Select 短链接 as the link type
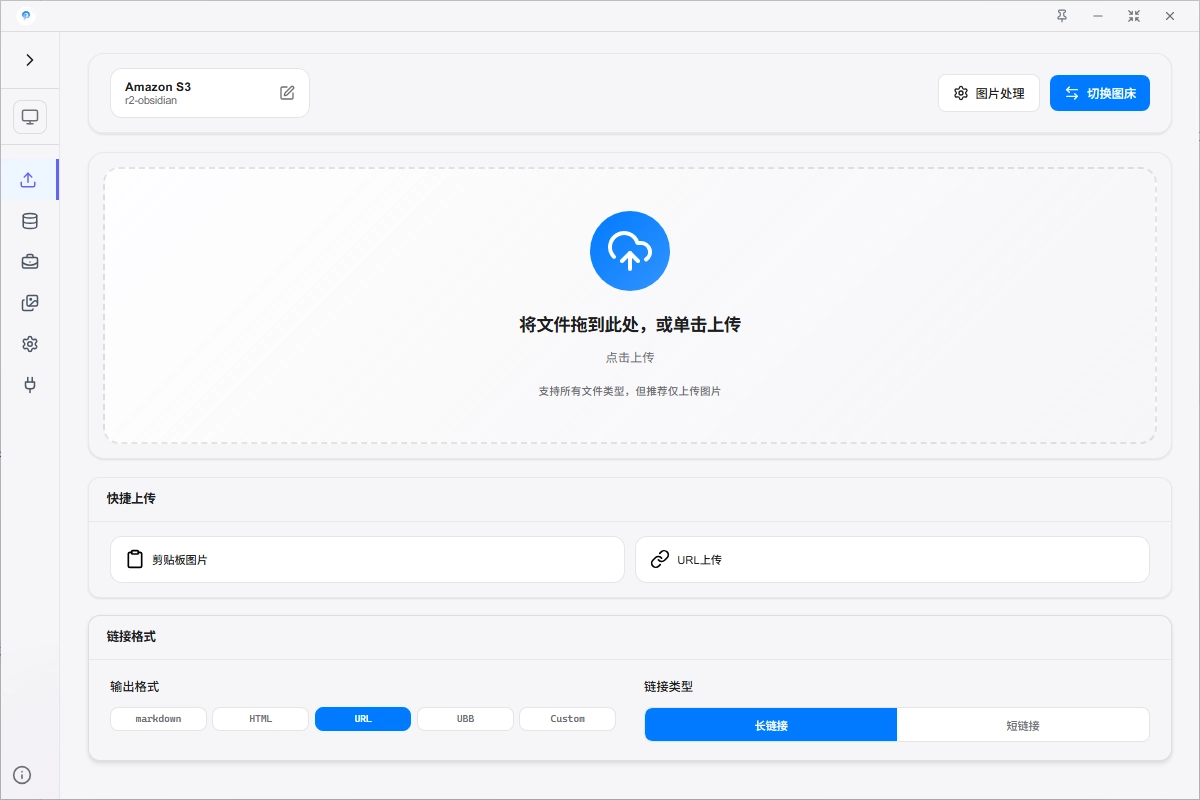Viewport: 1200px width, 800px height. pos(1023,724)
